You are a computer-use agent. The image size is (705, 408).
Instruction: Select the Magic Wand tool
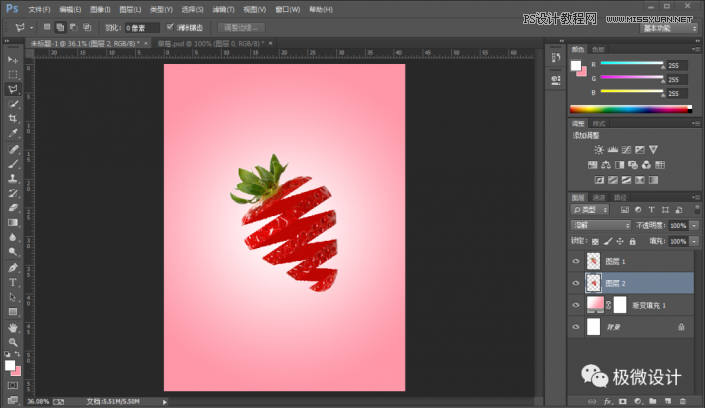[x=13, y=103]
